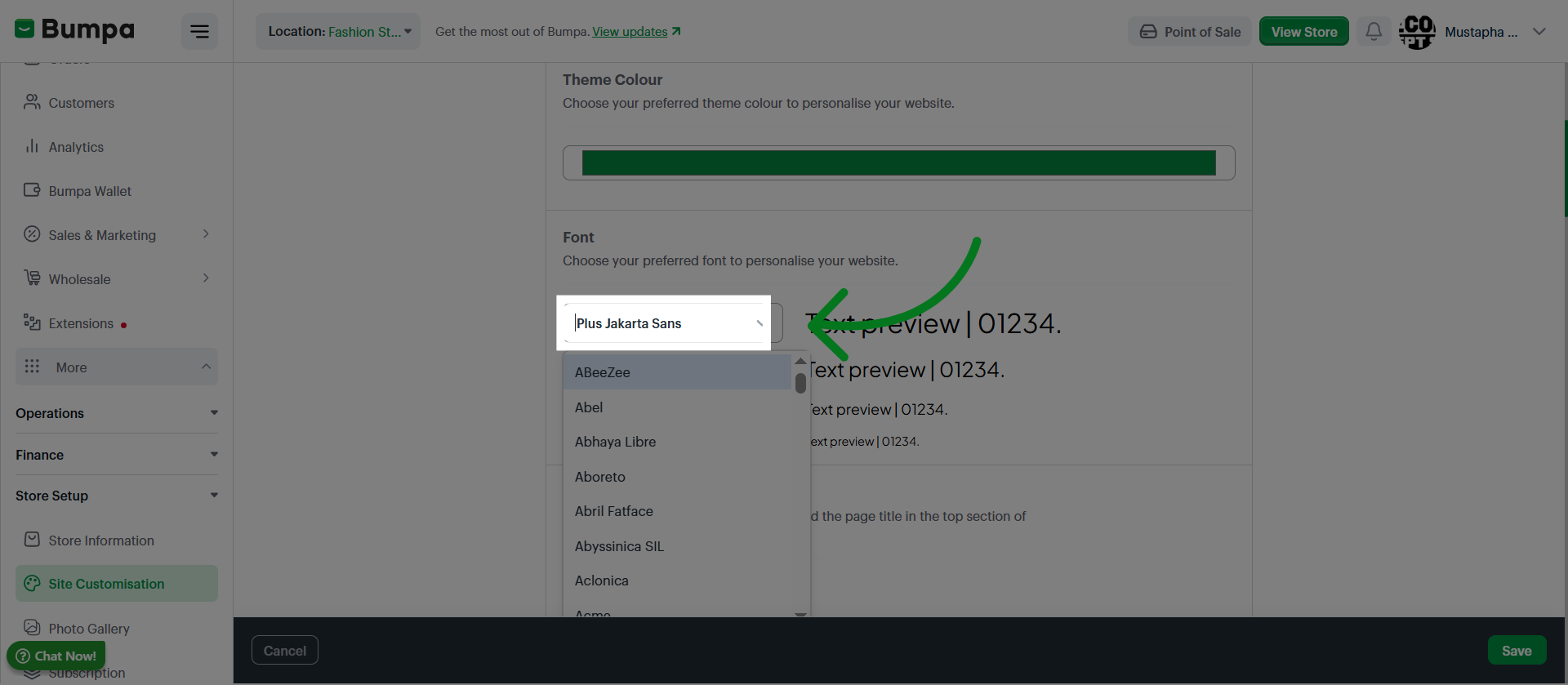Screen dimensions: 1568x685
Task: Click the View Store button
Action: (1304, 32)
